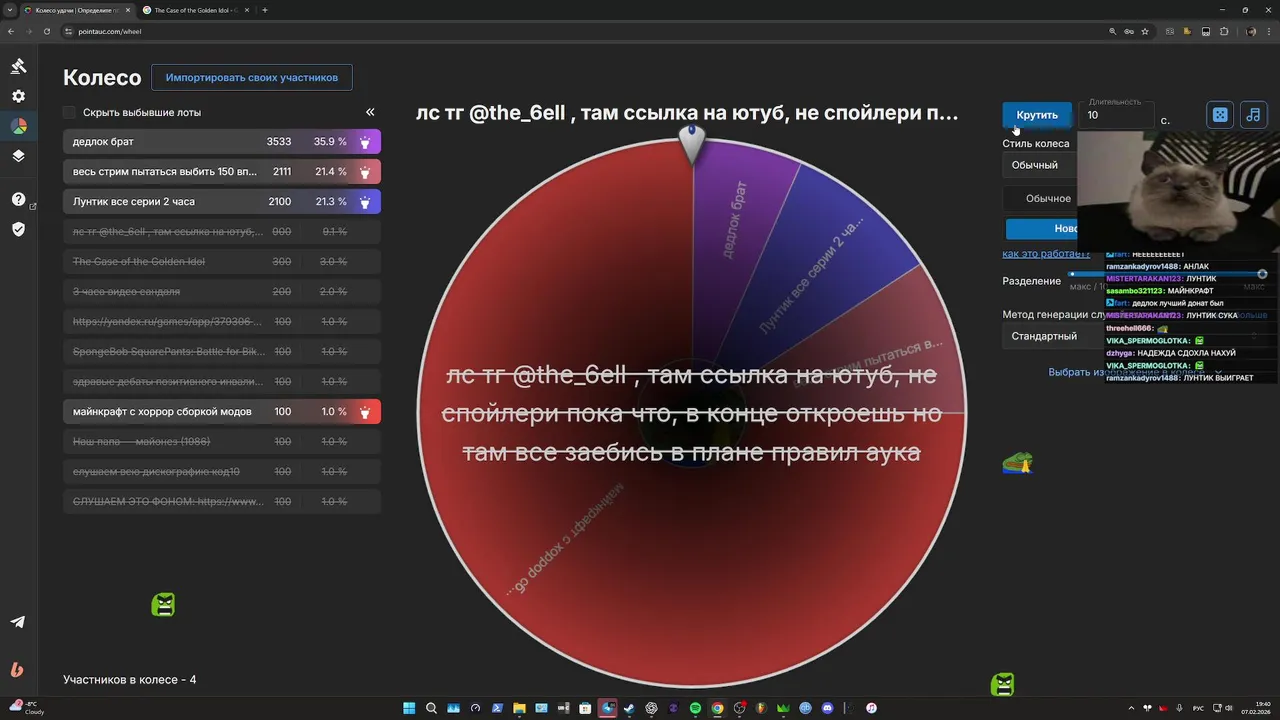Image resolution: width=1280 pixels, height=720 pixels.
Task: Open the auction gavel icon in sidebar
Action: pyautogui.click(x=18, y=66)
